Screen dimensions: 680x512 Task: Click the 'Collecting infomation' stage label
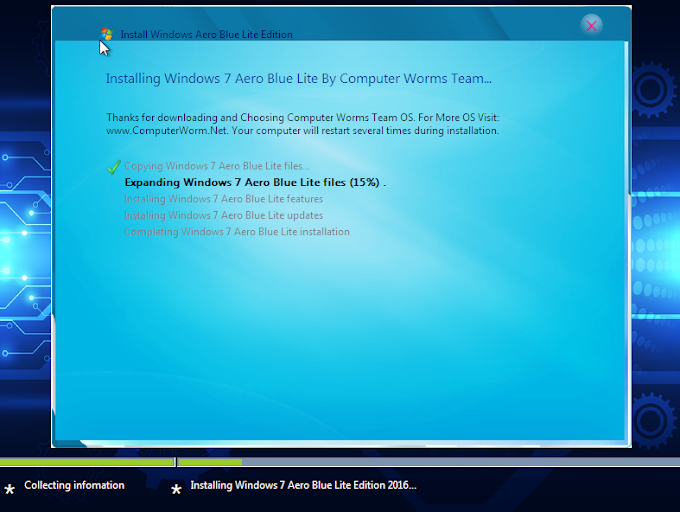pos(74,485)
